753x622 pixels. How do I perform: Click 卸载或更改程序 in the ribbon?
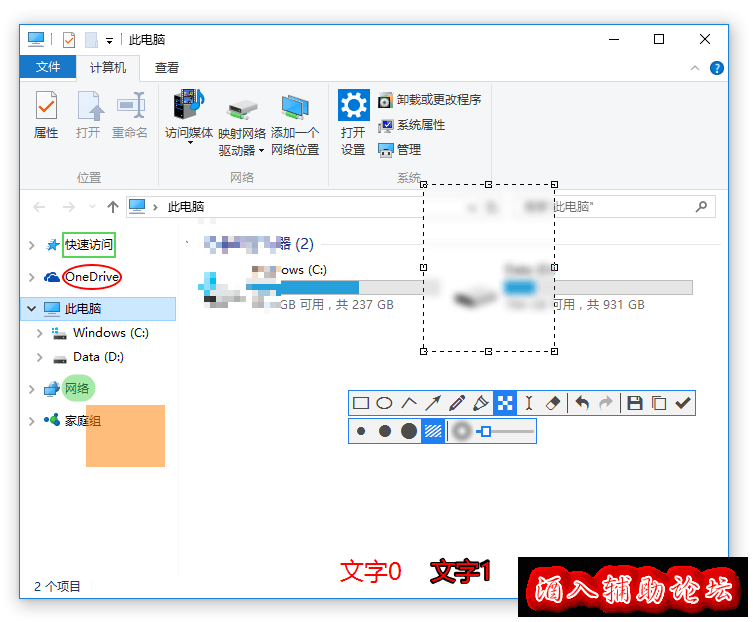click(x=438, y=100)
